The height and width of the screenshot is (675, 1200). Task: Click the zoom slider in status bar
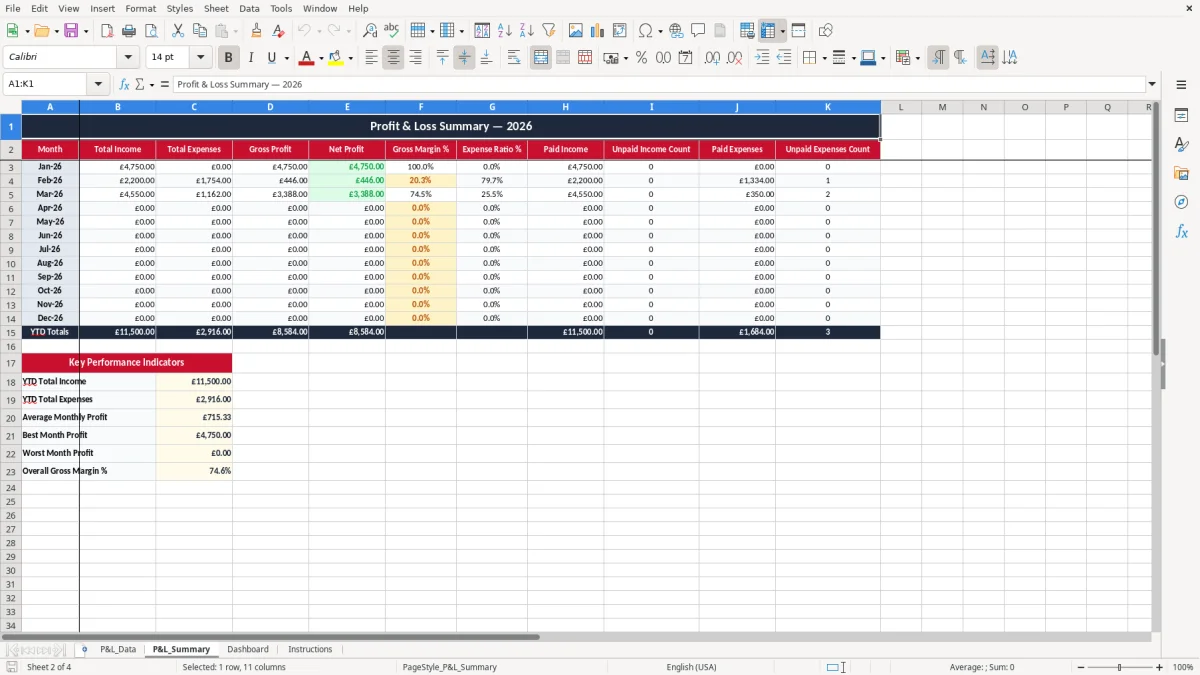[1119, 667]
